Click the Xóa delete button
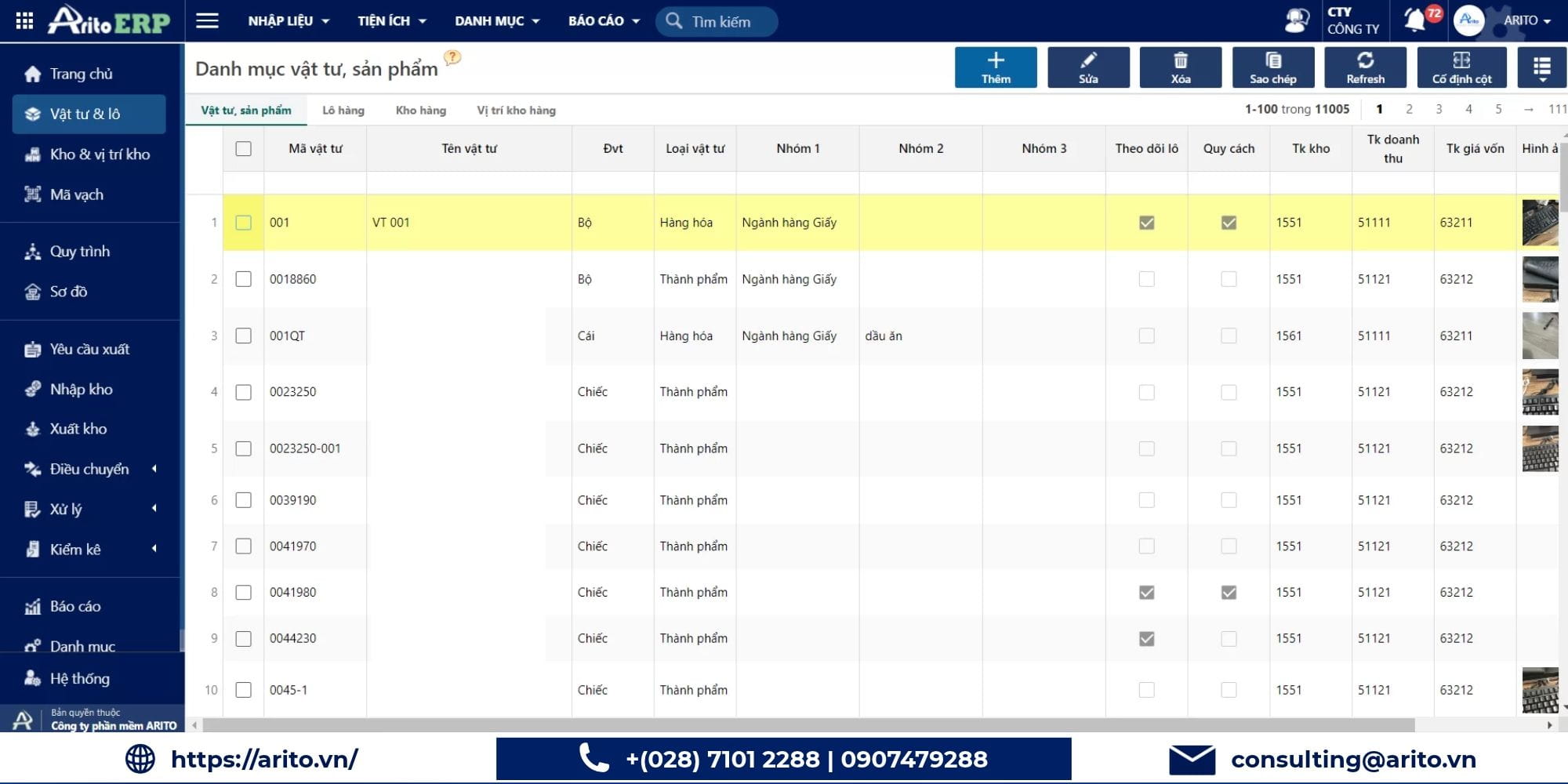 tap(1181, 67)
